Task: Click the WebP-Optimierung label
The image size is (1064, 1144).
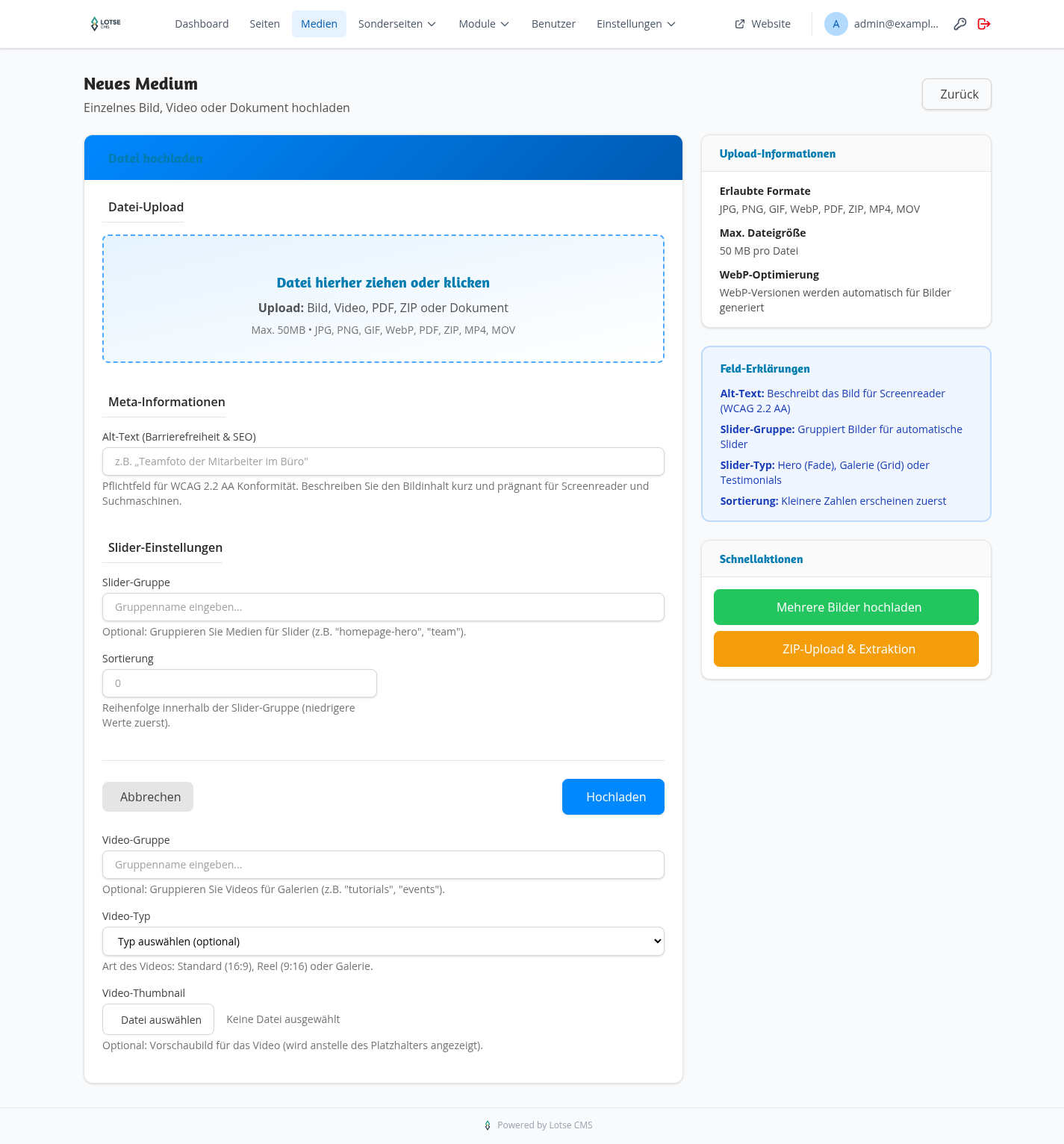Action: tap(769, 275)
